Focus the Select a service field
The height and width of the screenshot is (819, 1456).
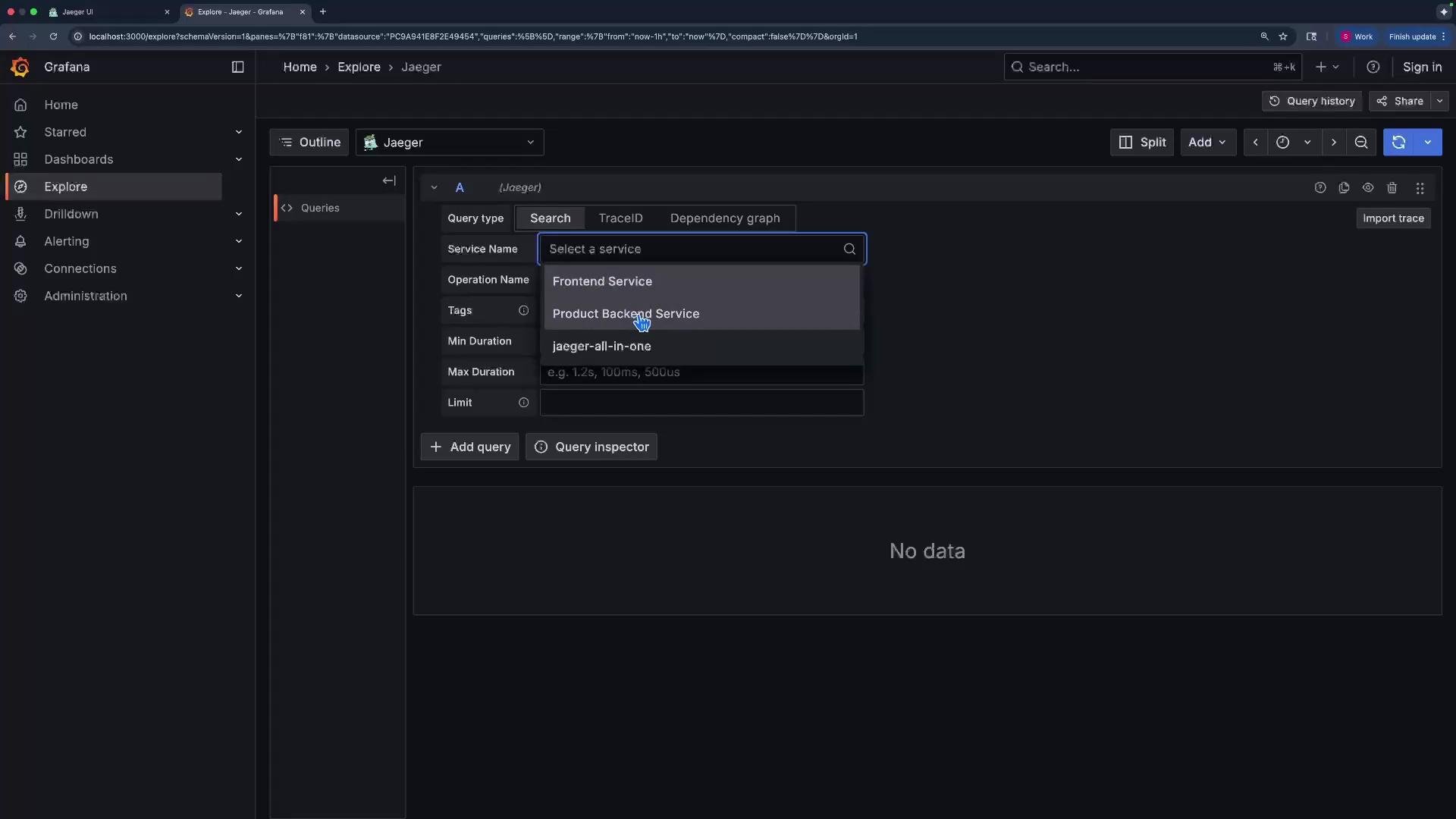tap(702, 249)
